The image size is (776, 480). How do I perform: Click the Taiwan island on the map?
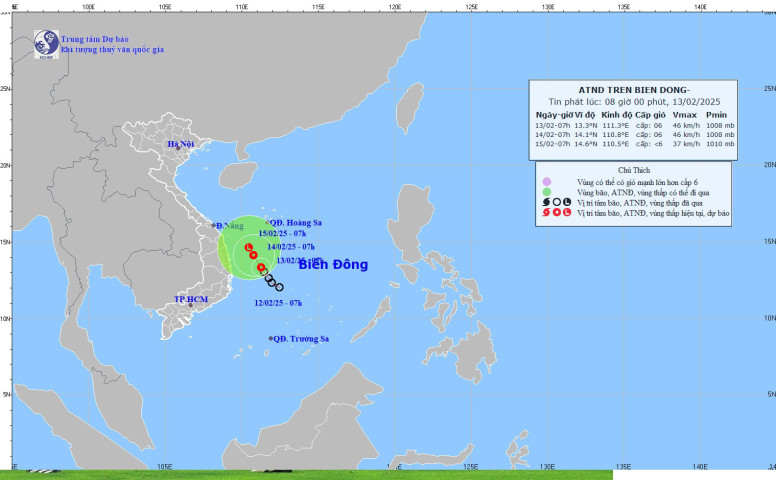pyautogui.click(x=410, y=108)
